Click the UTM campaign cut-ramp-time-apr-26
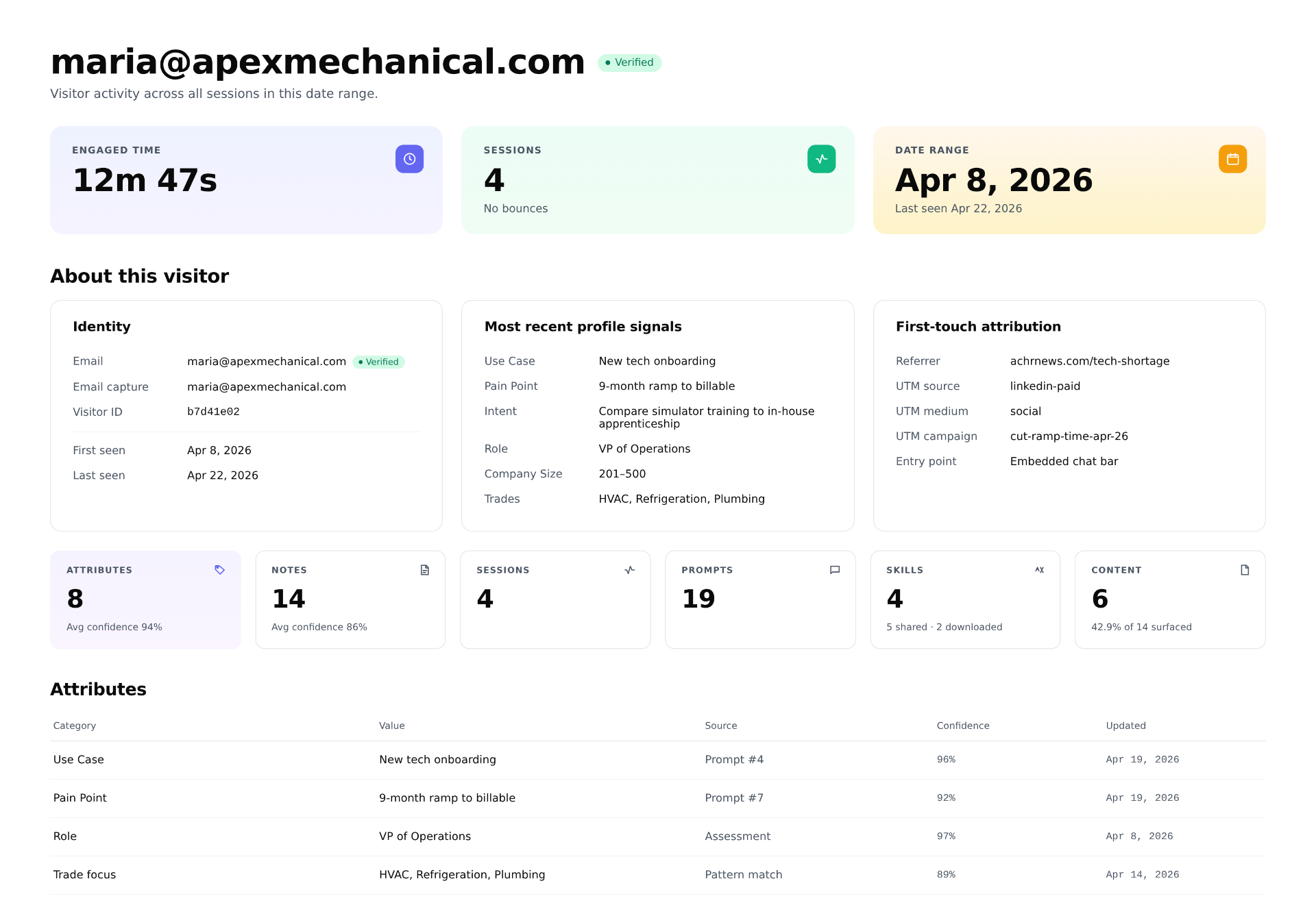 pos(1069,436)
